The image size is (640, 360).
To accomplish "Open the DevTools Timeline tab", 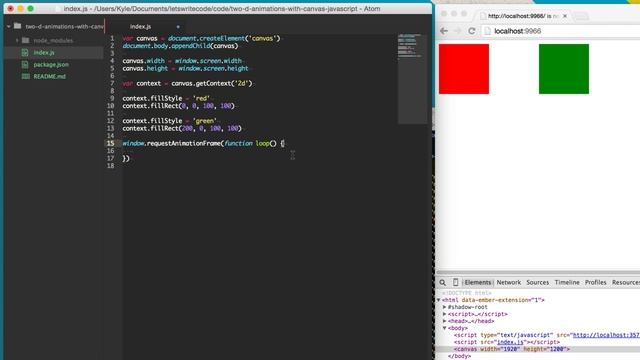I will (x=567, y=282).
